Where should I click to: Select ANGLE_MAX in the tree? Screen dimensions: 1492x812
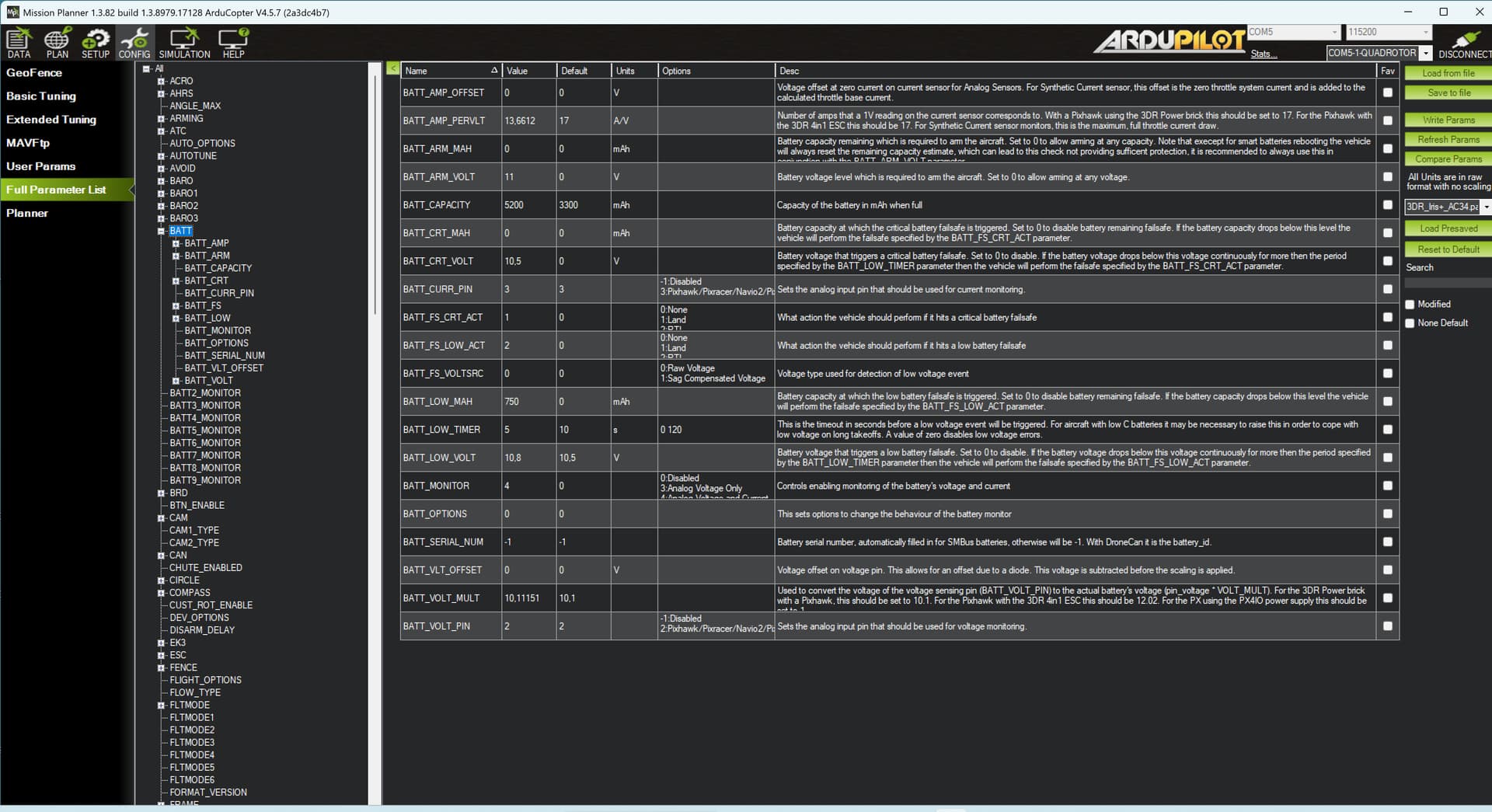point(195,106)
